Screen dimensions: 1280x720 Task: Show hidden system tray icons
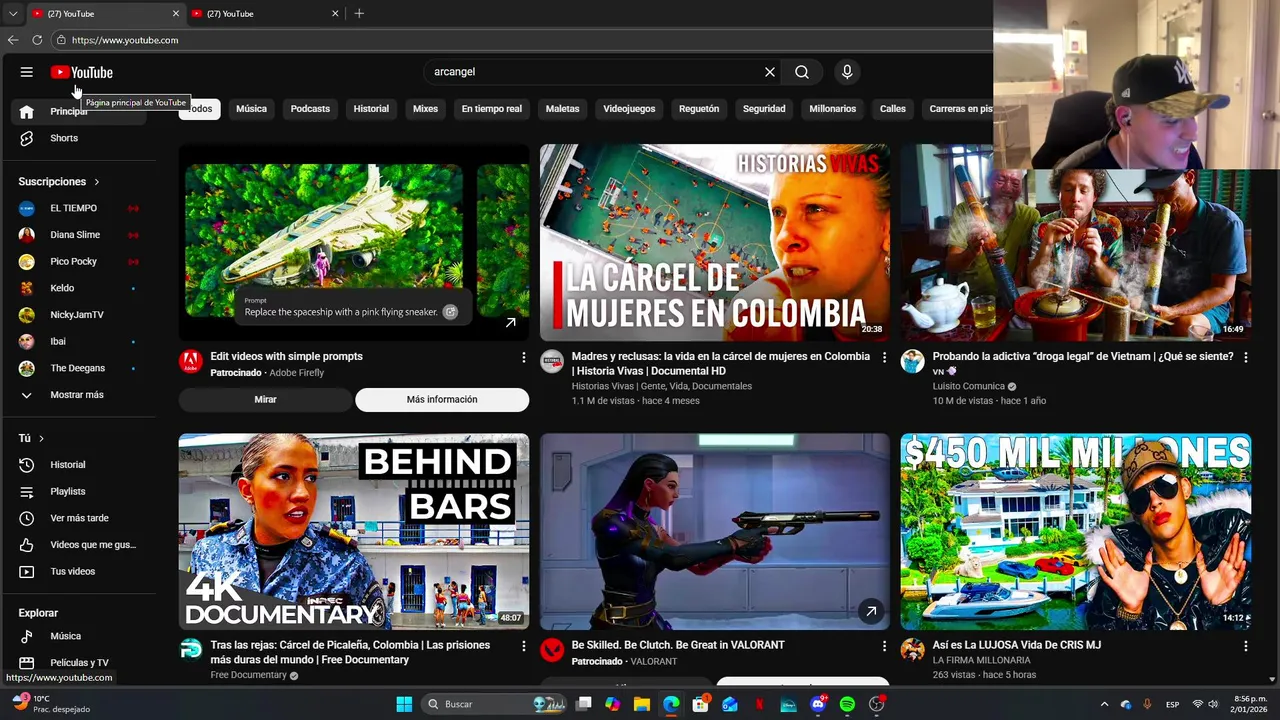tap(1104, 704)
